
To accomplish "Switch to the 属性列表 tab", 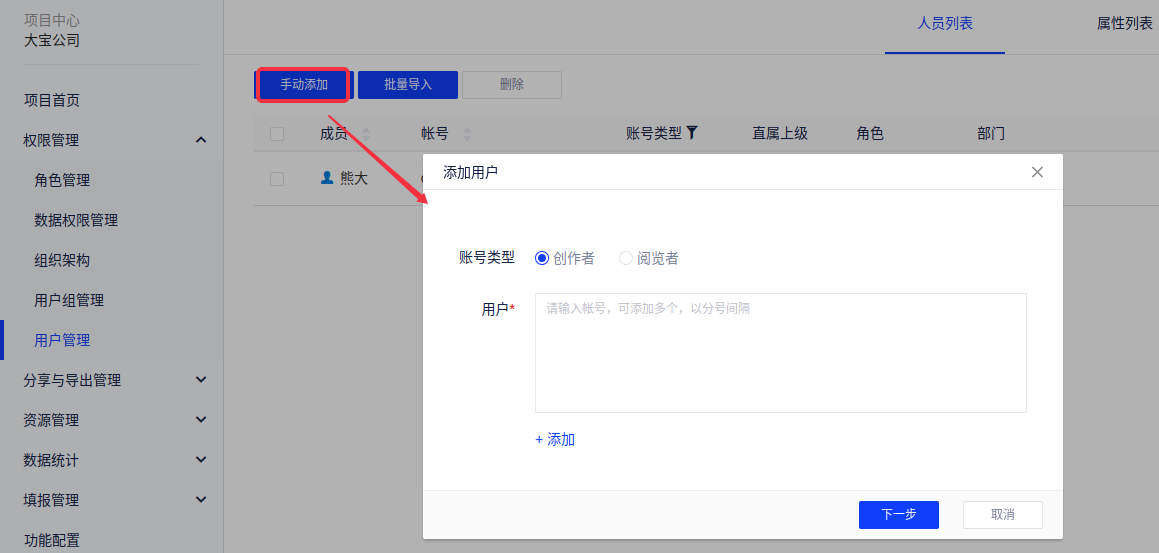I will [1124, 23].
